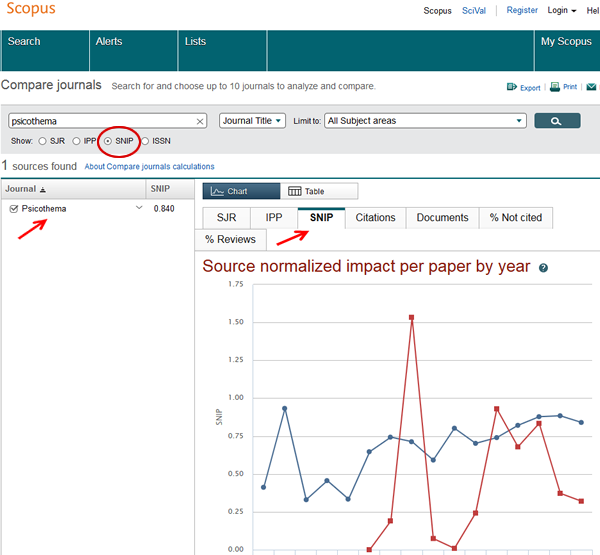This screenshot has height=555, width=600.
Task: Open About Compare journals calculations link
Action: point(149,166)
